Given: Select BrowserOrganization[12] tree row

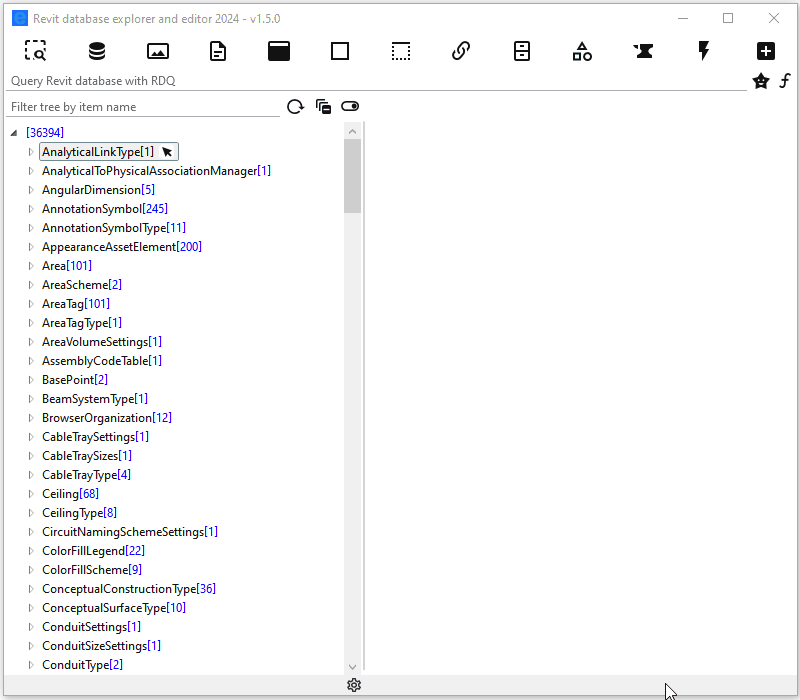Looking at the screenshot, I should coord(107,418).
